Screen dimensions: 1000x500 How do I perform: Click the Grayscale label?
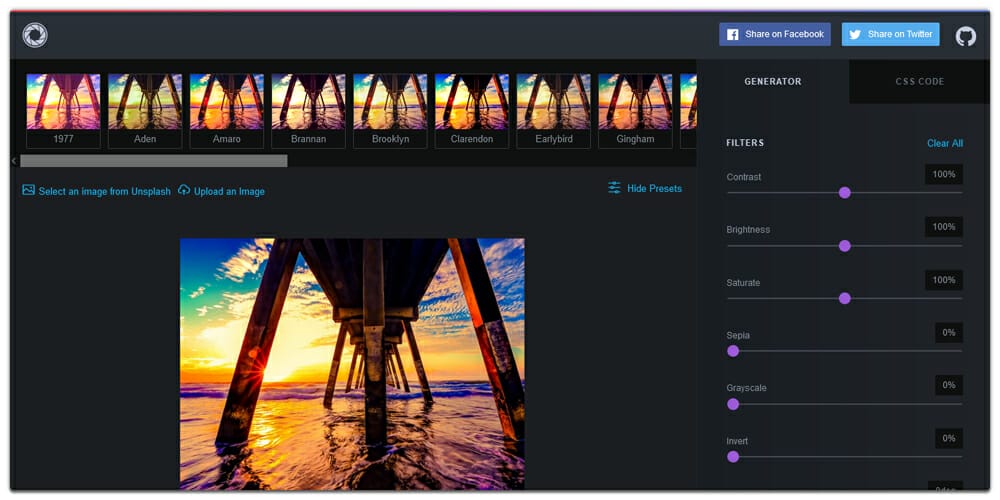click(x=746, y=388)
